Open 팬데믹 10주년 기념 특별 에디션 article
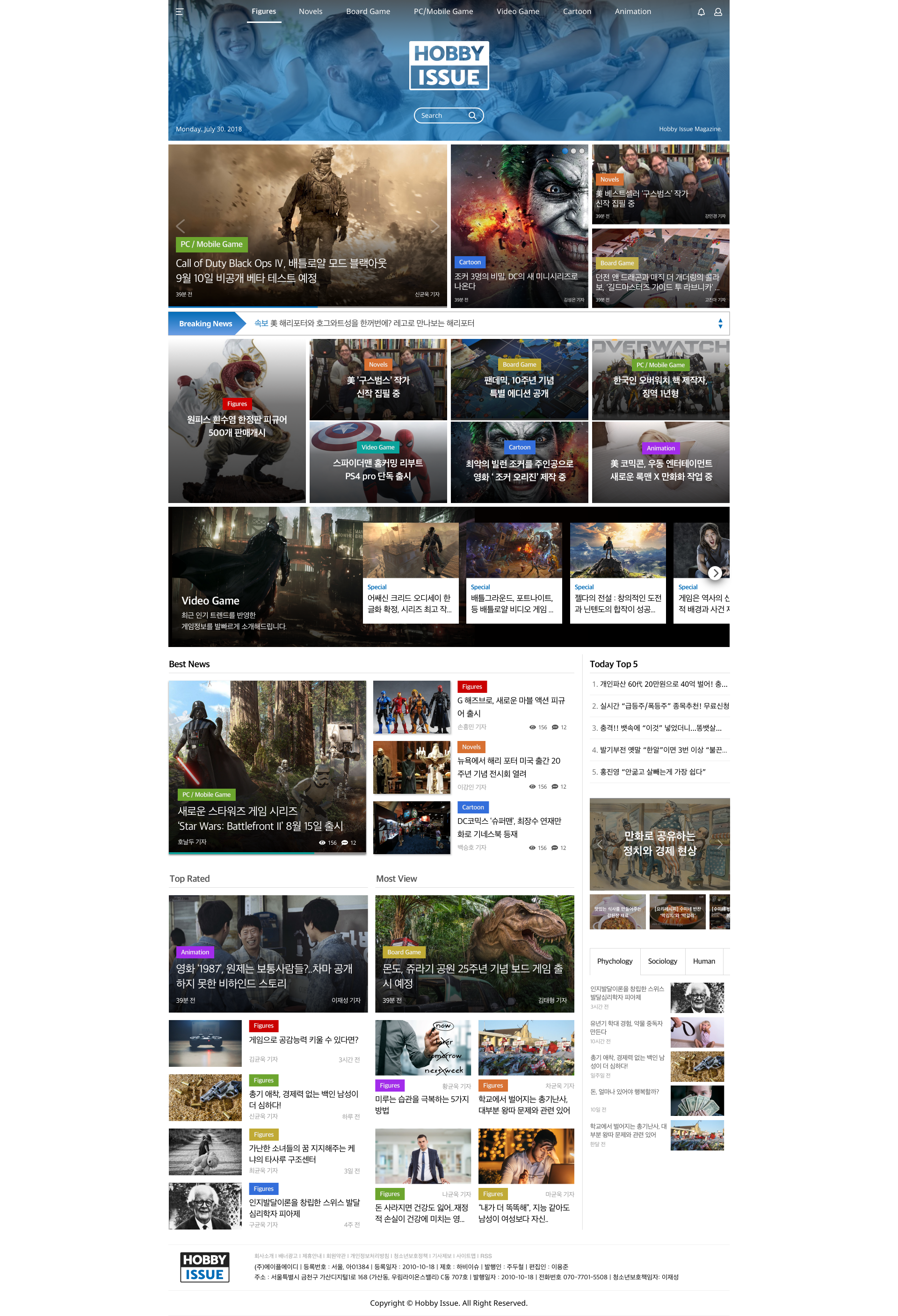The image size is (898, 1316). (x=519, y=380)
